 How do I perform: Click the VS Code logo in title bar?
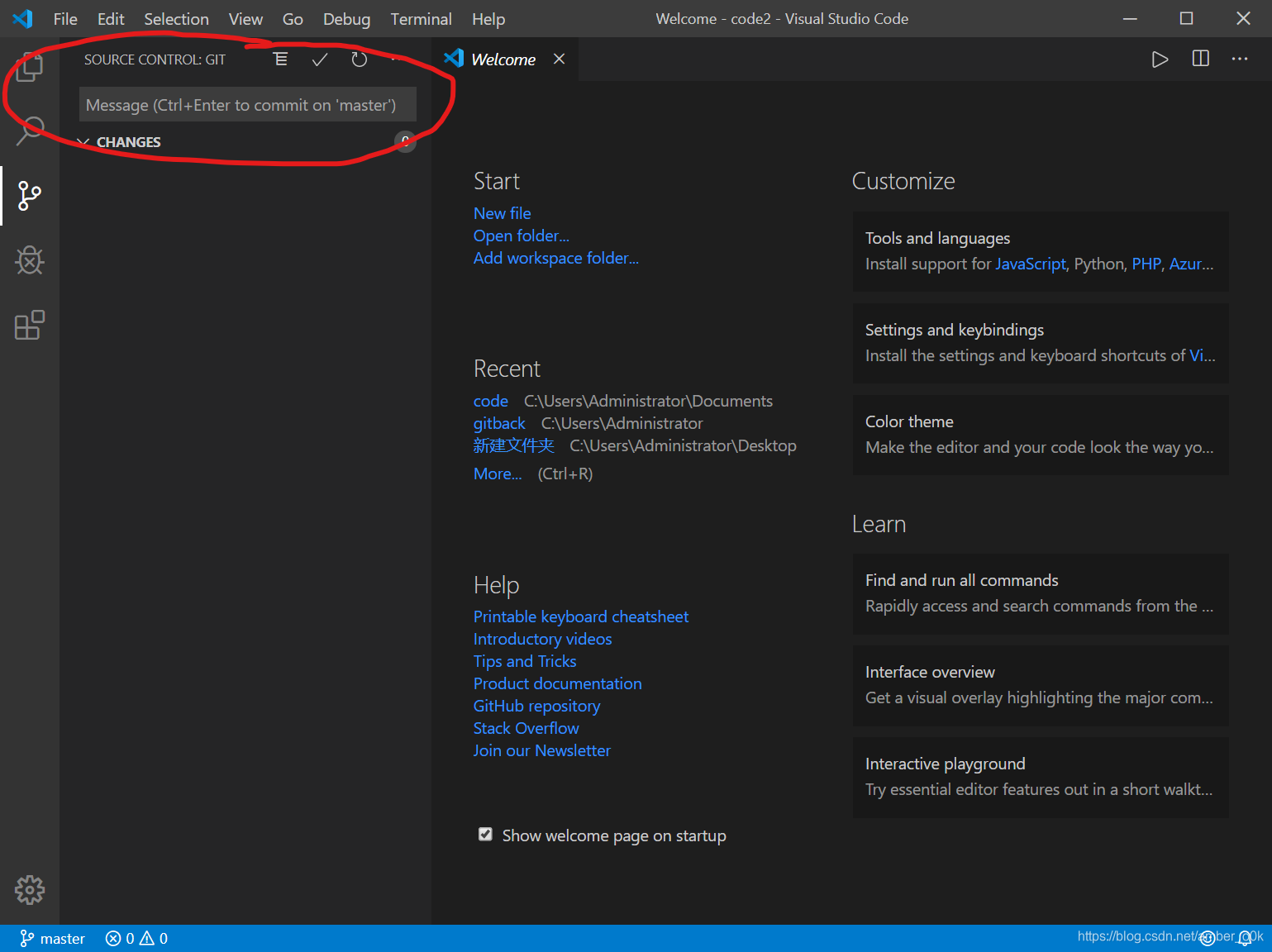[x=22, y=18]
